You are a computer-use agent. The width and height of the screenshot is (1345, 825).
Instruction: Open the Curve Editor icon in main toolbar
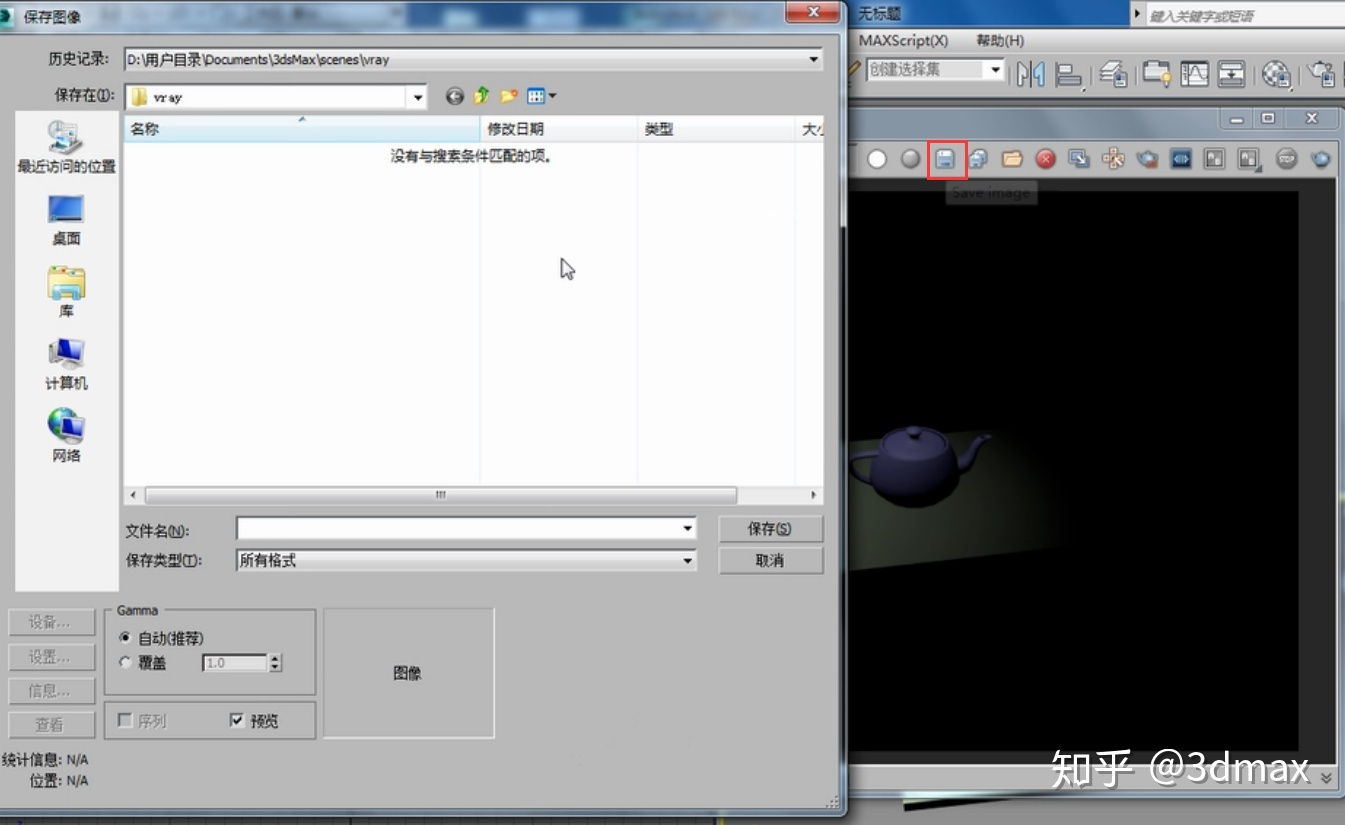[1194, 74]
